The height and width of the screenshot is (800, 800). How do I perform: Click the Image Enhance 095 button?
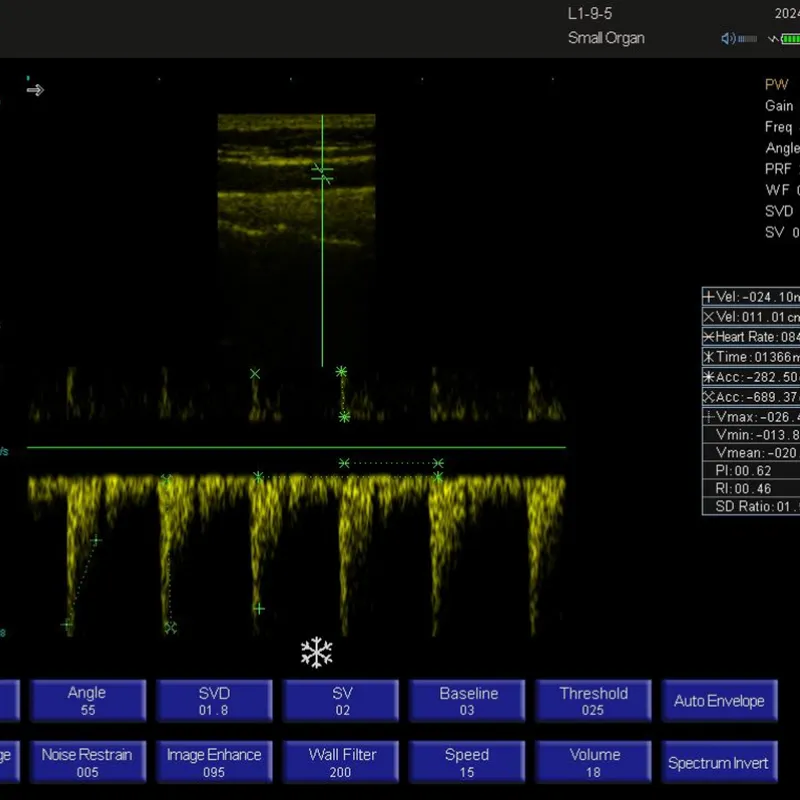pyautogui.click(x=214, y=761)
